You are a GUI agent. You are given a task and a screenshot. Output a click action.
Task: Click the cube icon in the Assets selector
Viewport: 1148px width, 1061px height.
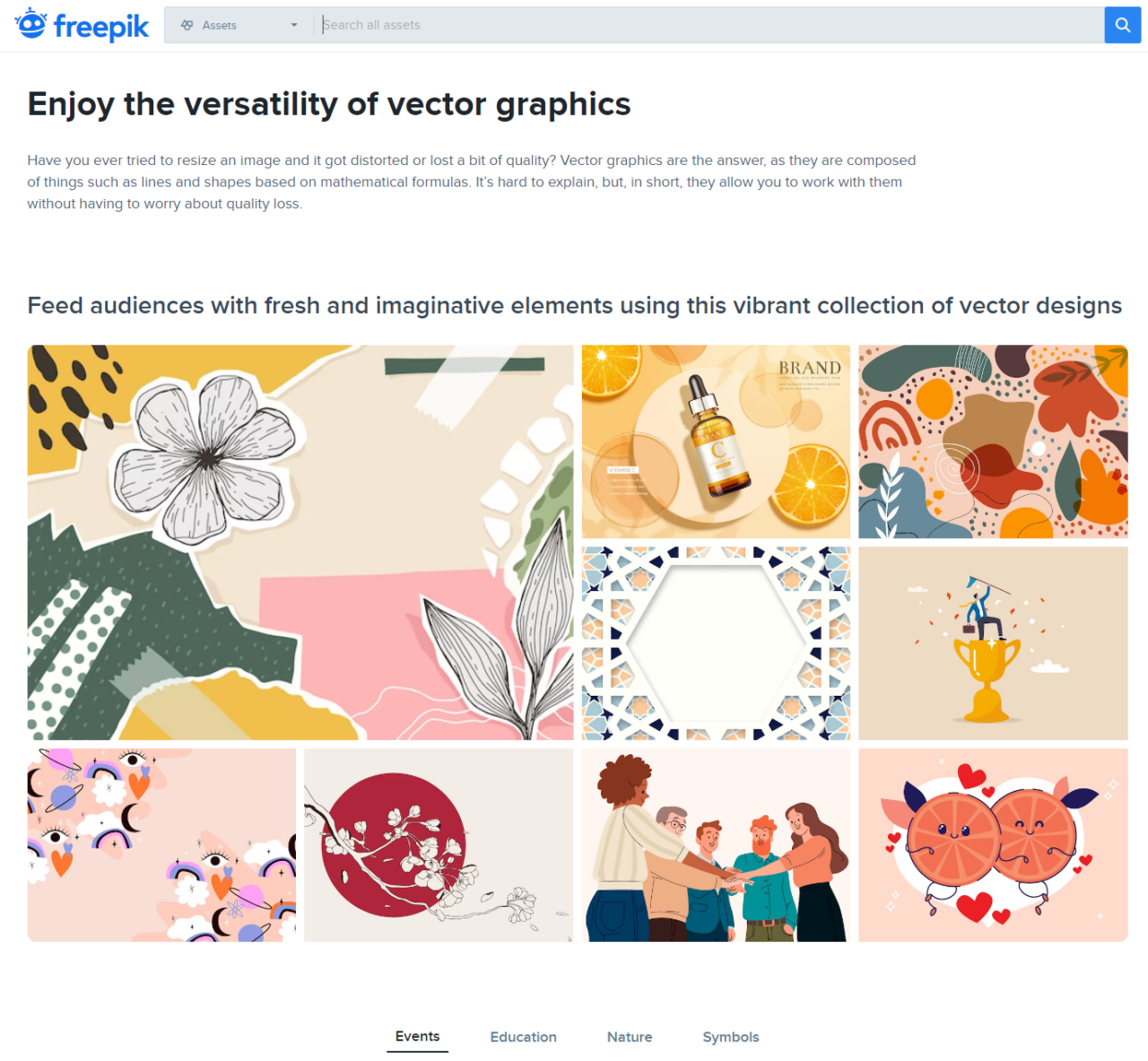click(187, 25)
